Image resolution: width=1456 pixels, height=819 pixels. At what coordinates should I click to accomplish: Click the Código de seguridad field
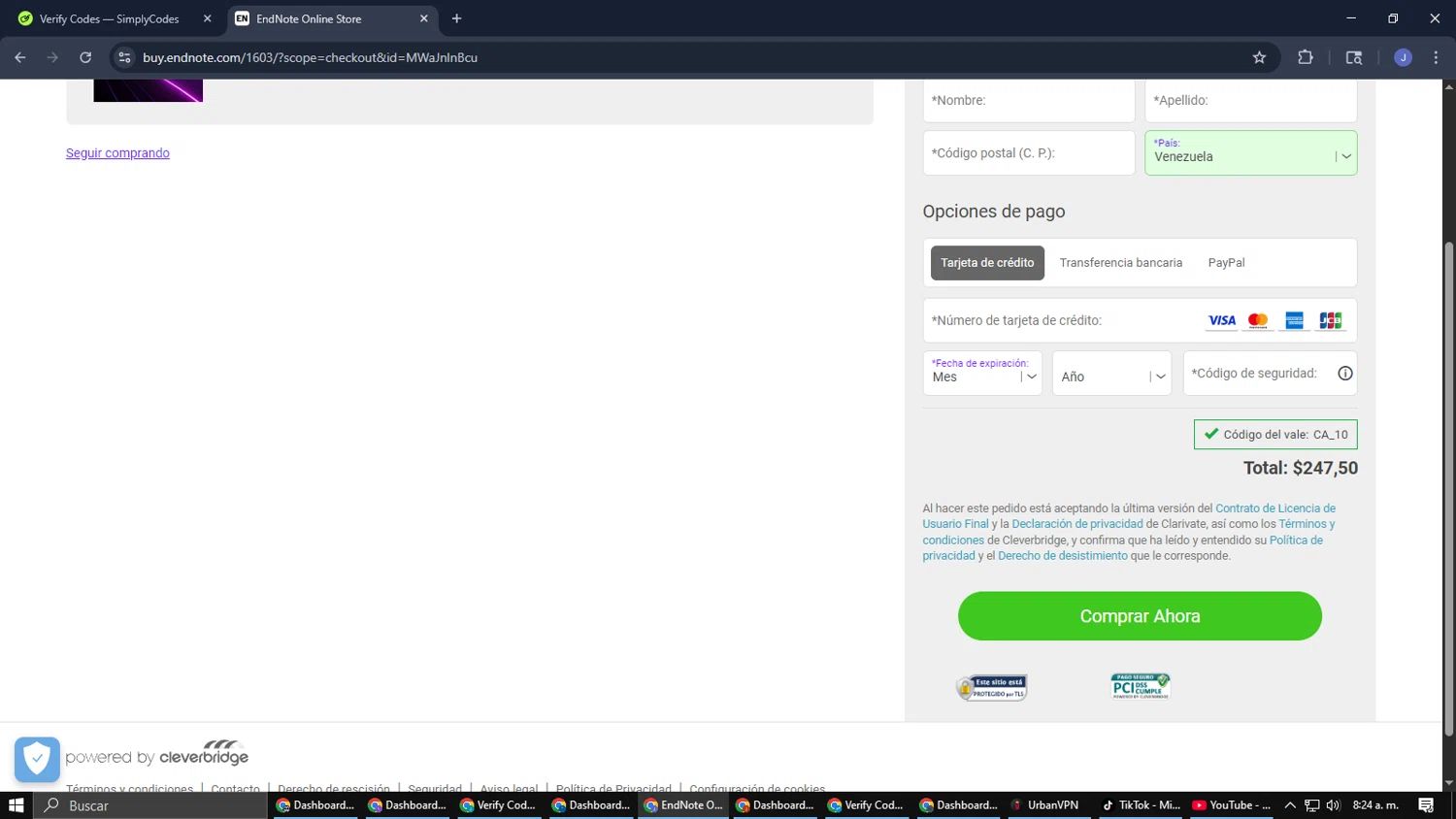pyautogui.click(x=1270, y=374)
